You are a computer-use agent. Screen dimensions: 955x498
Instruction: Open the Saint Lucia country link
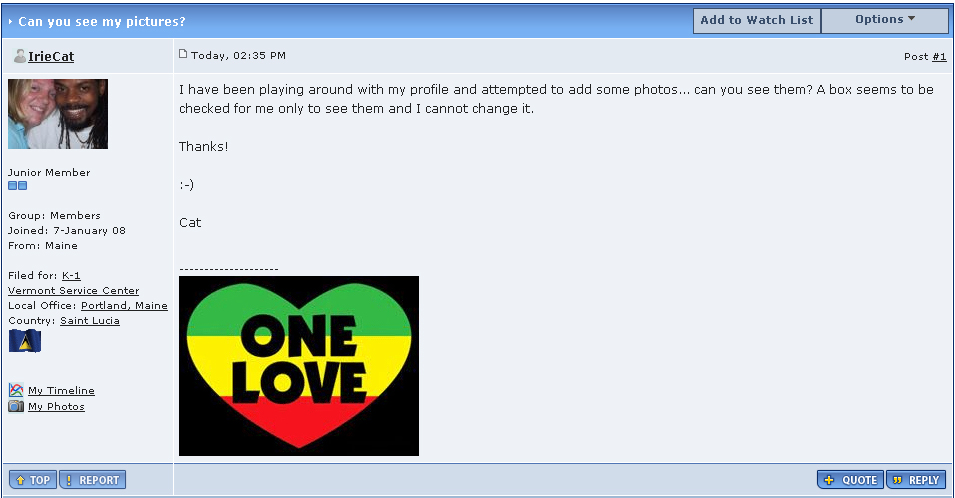(90, 320)
